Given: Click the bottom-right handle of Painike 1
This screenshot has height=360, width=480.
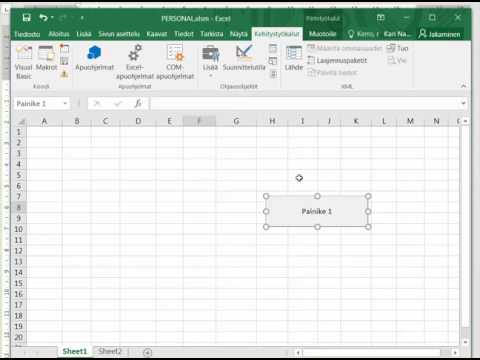Looking at the screenshot, I should (x=368, y=227).
